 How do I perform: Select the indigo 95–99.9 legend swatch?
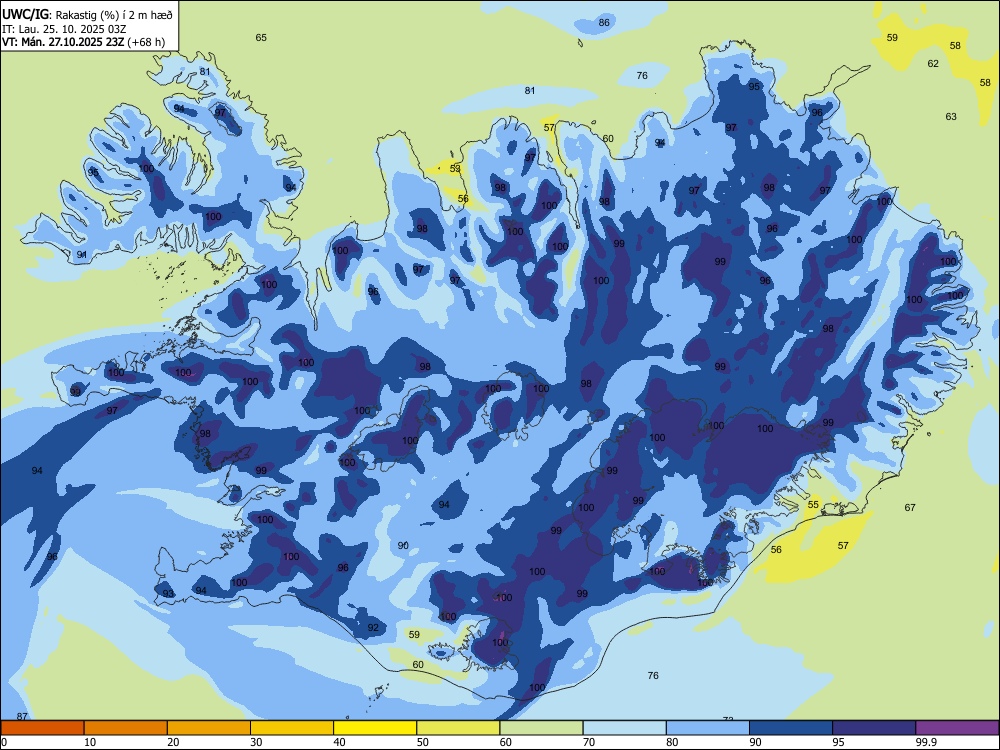[x=874, y=728]
